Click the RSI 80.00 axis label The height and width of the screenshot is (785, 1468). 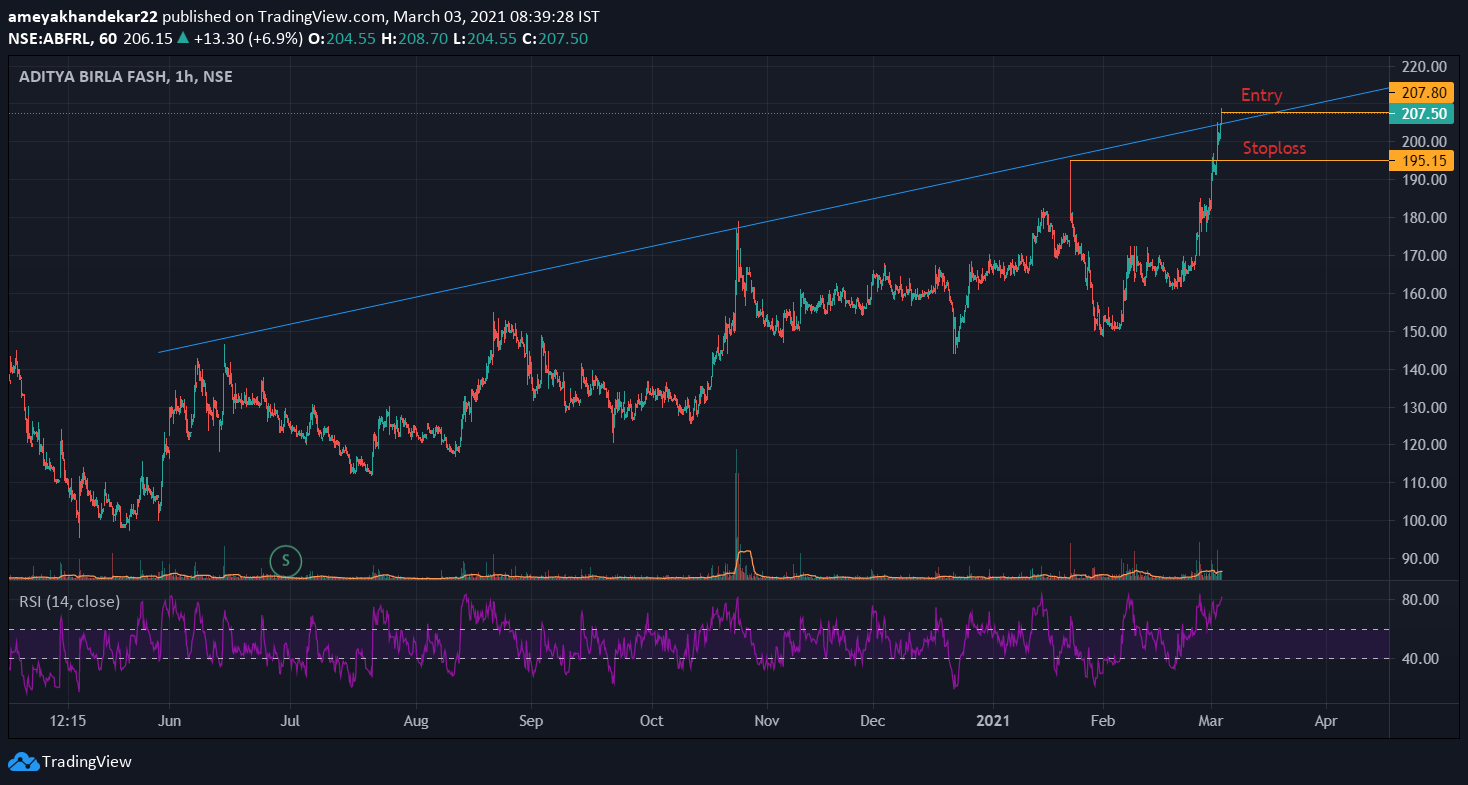[1421, 599]
